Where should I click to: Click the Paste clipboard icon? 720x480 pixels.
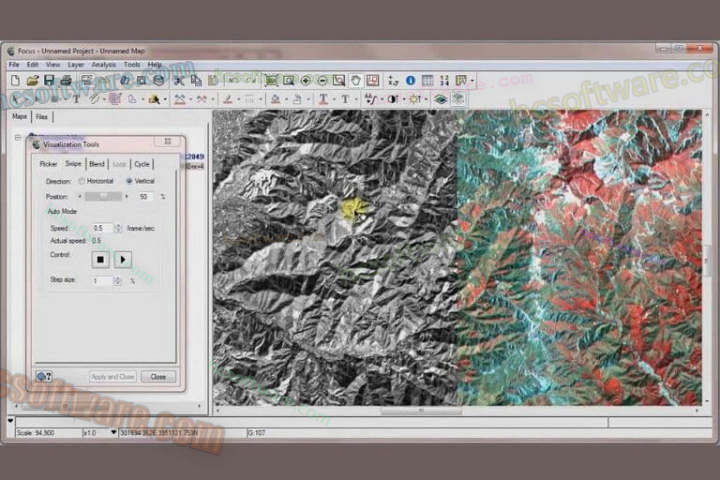click(x=213, y=81)
